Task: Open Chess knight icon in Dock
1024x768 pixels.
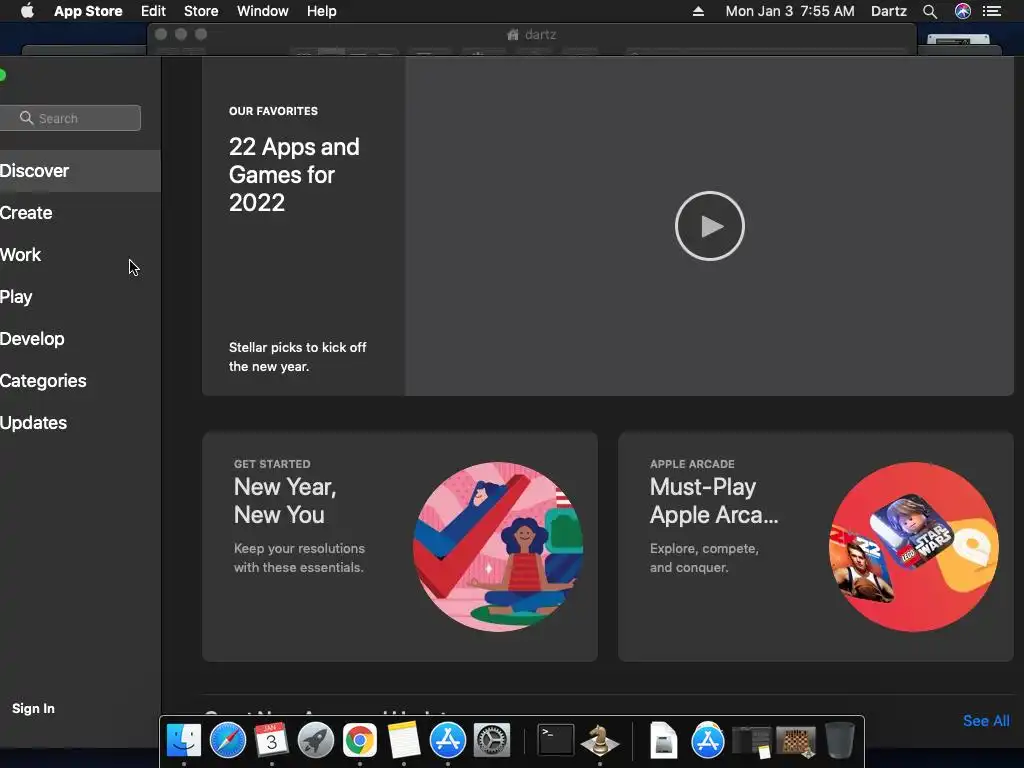Action: click(x=600, y=741)
